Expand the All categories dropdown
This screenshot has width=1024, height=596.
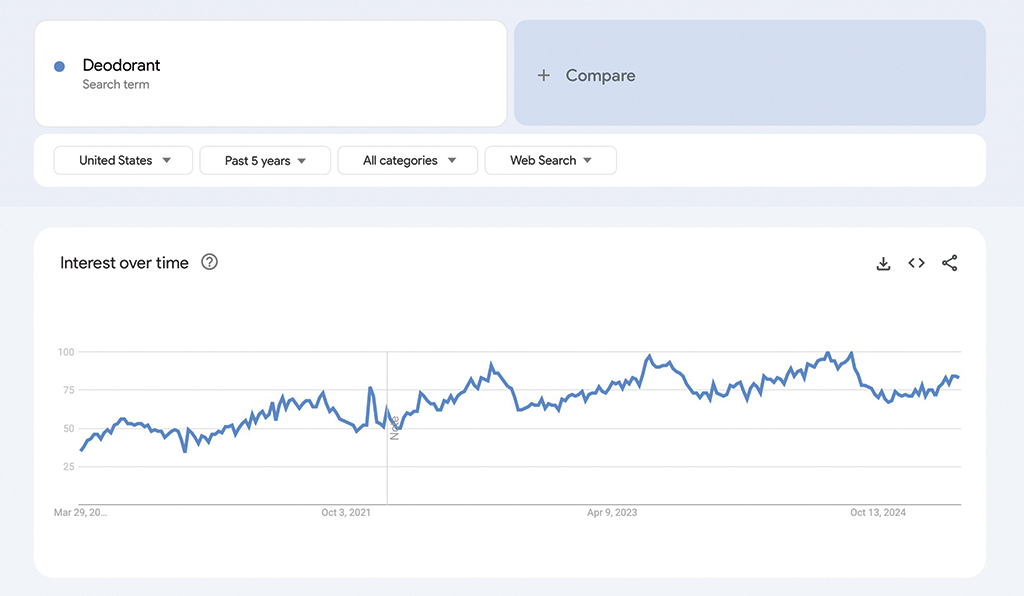(x=408, y=160)
